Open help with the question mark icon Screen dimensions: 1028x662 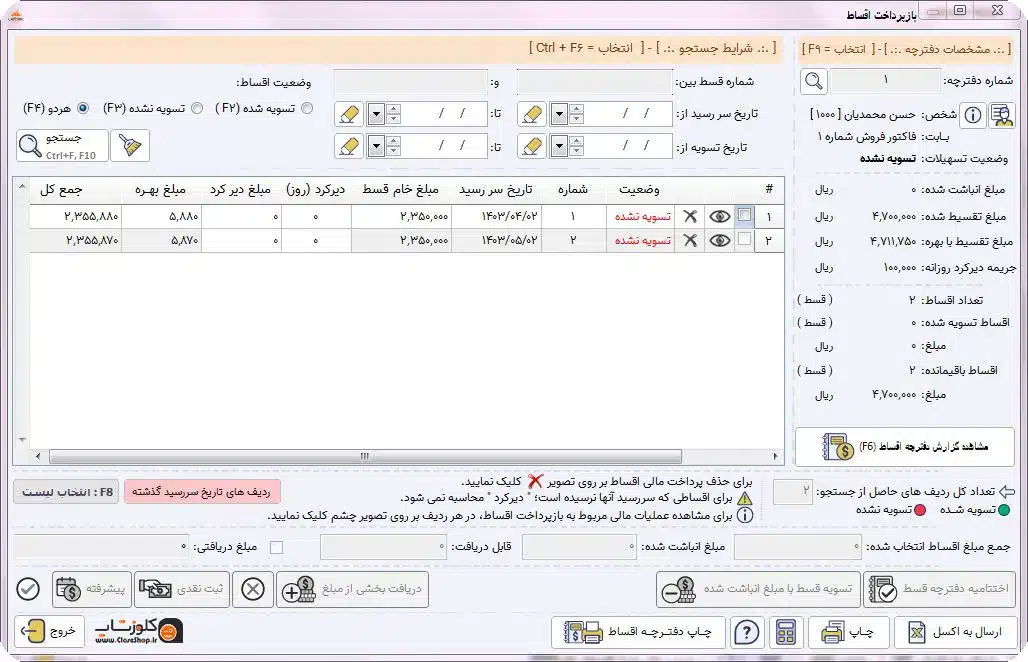[x=746, y=632]
